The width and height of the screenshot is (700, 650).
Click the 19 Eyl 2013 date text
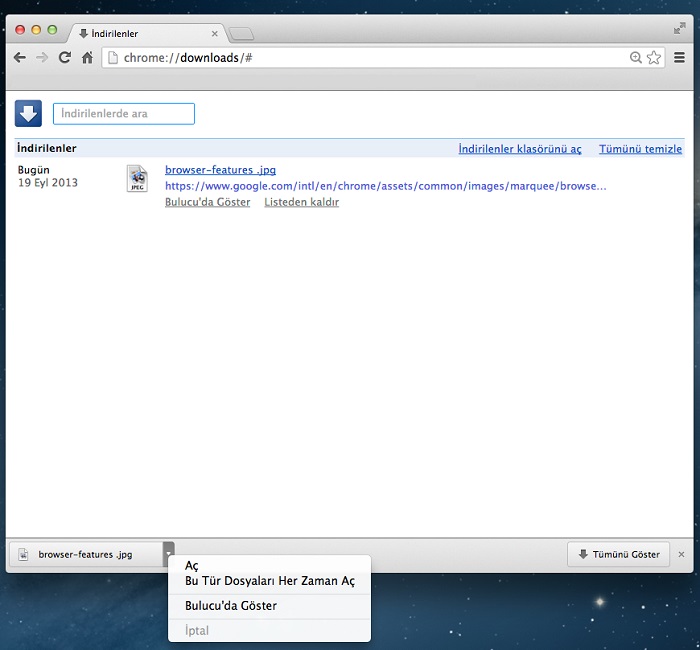pos(48,183)
